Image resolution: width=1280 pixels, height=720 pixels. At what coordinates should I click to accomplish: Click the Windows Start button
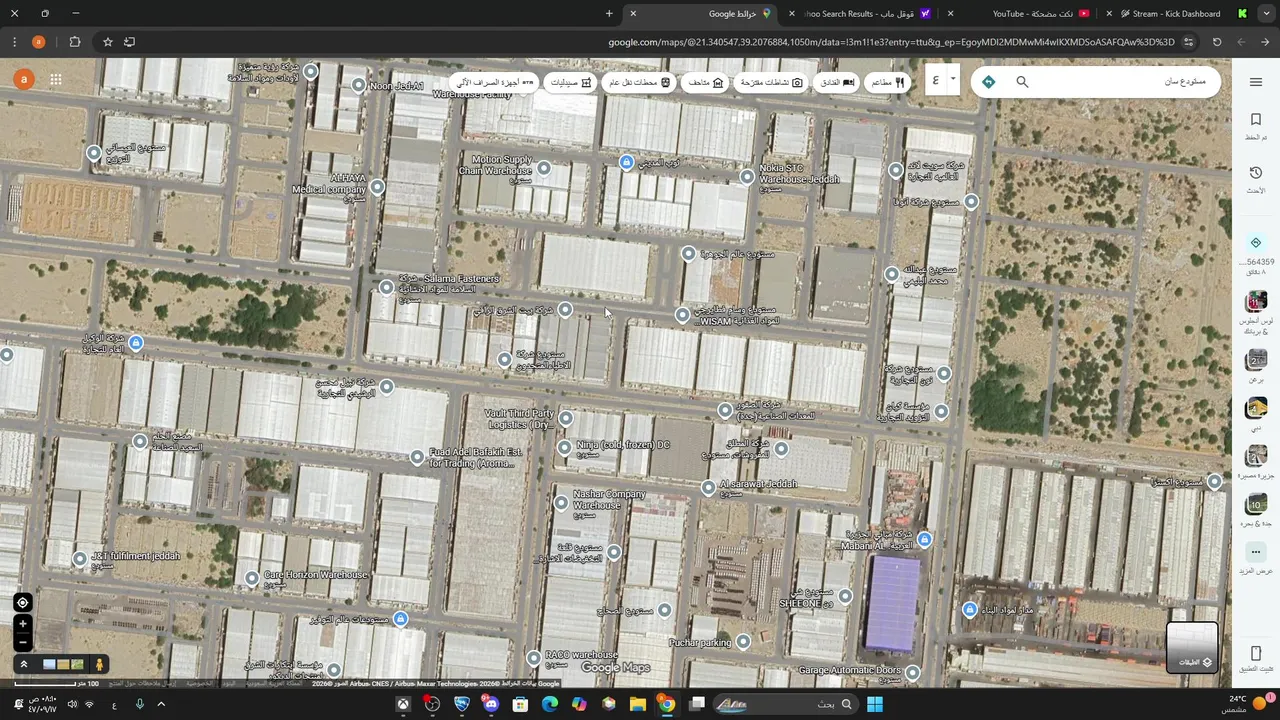tap(875, 705)
